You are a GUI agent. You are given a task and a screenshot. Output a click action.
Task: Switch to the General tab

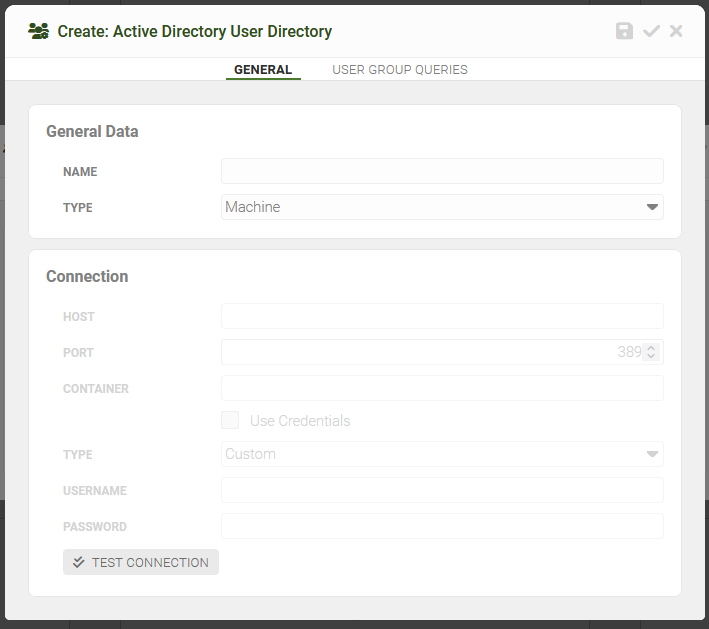click(263, 70)
